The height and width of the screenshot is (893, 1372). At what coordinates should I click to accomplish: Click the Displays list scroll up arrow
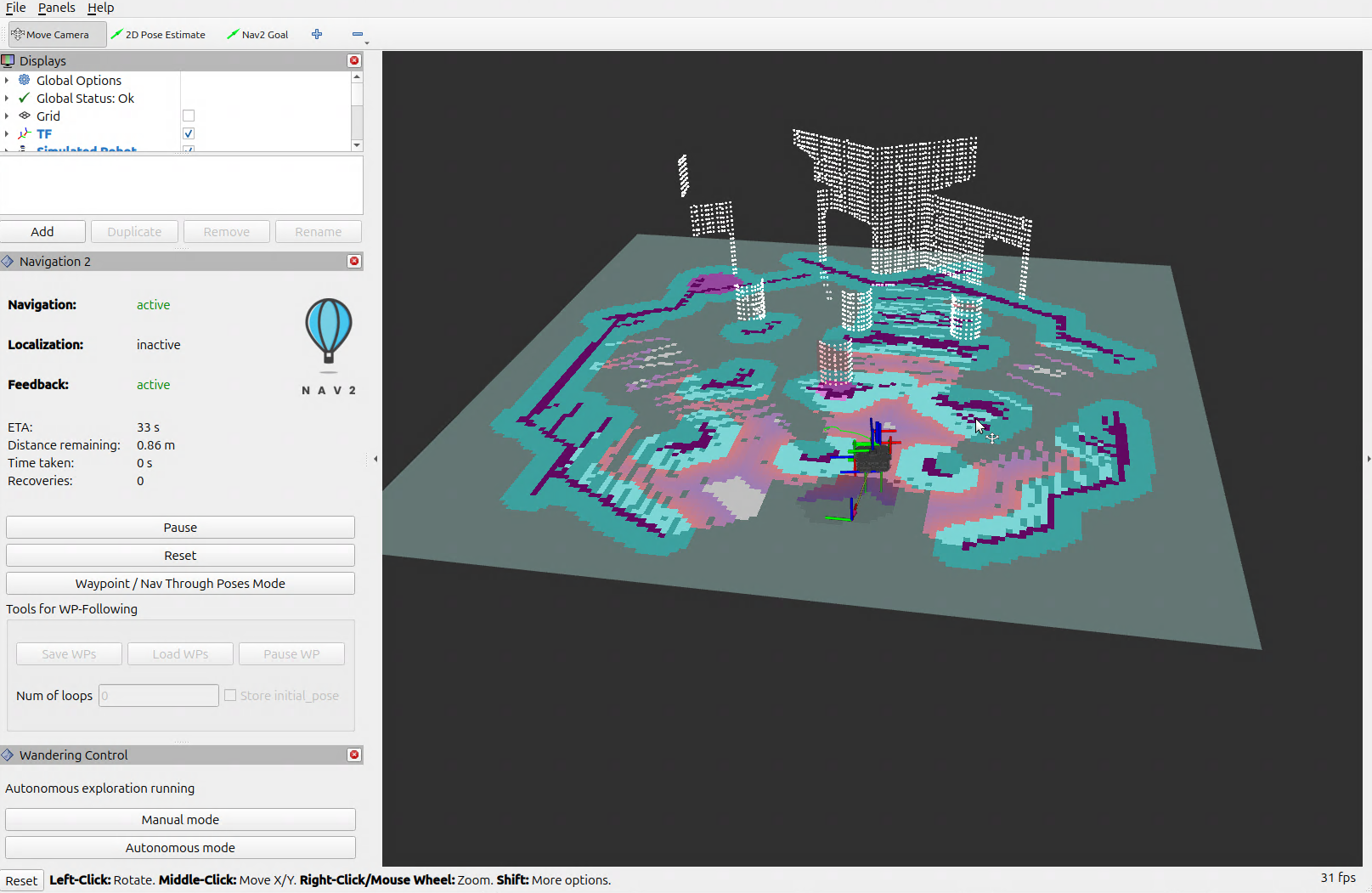[357, 77]
